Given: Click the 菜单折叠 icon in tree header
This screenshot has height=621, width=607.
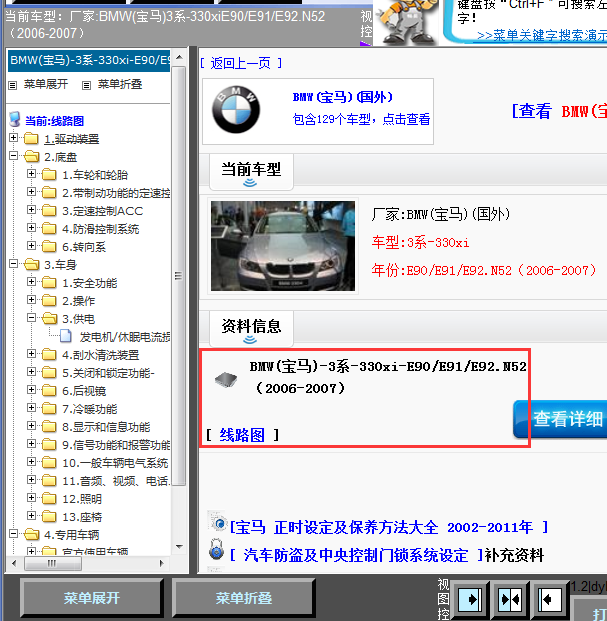Looking at the screenshot, I should point(86,85).
